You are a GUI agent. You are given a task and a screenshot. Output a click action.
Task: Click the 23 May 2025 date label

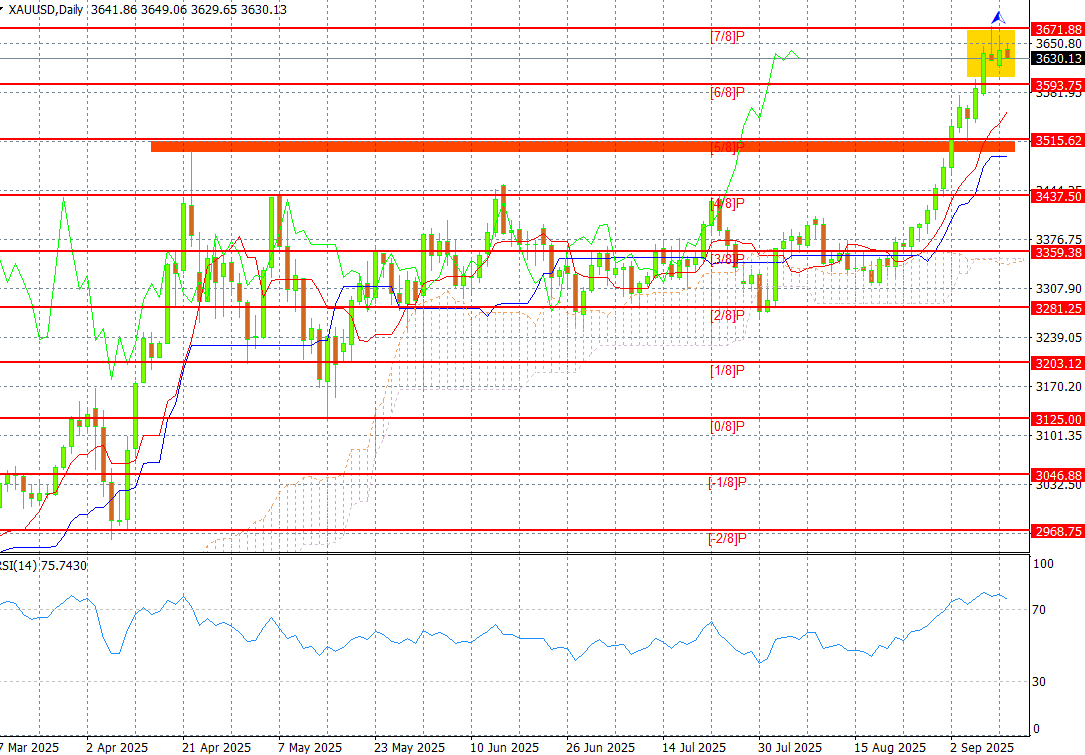[x=409, y=747]
